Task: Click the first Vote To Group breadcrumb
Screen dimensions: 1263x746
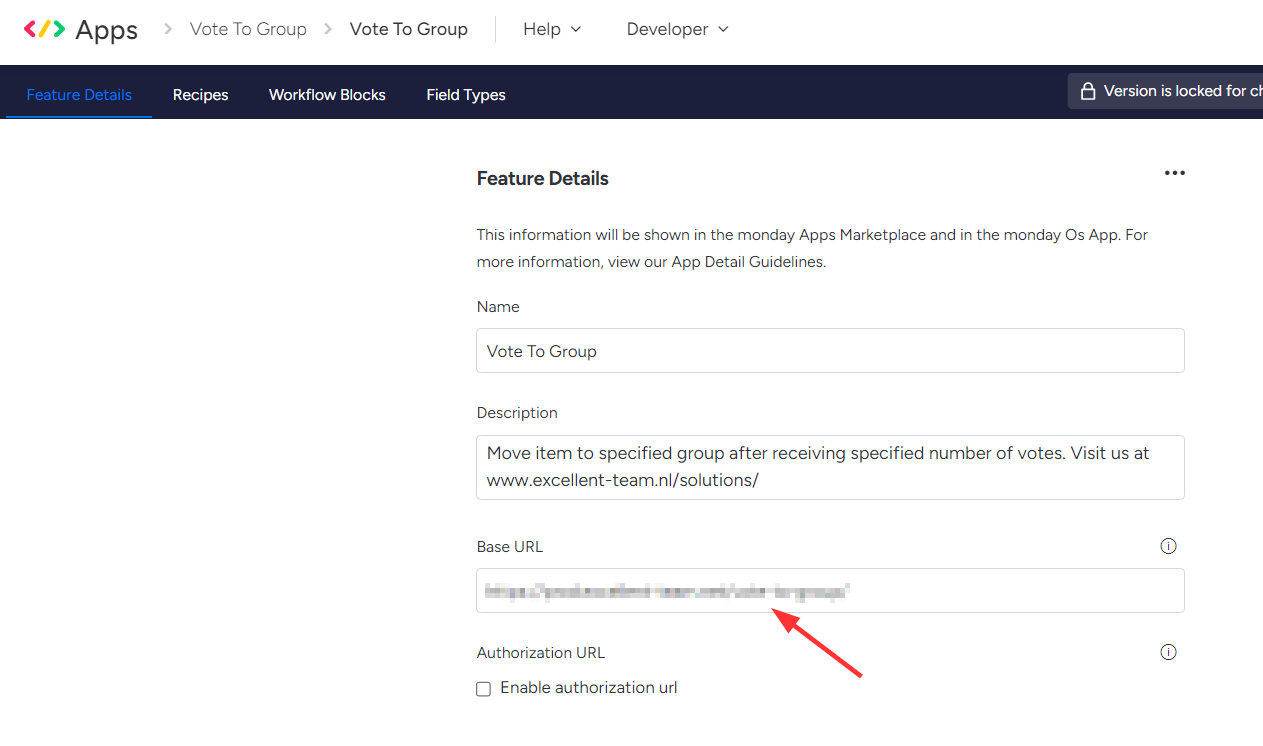Action: click(248, 29)
